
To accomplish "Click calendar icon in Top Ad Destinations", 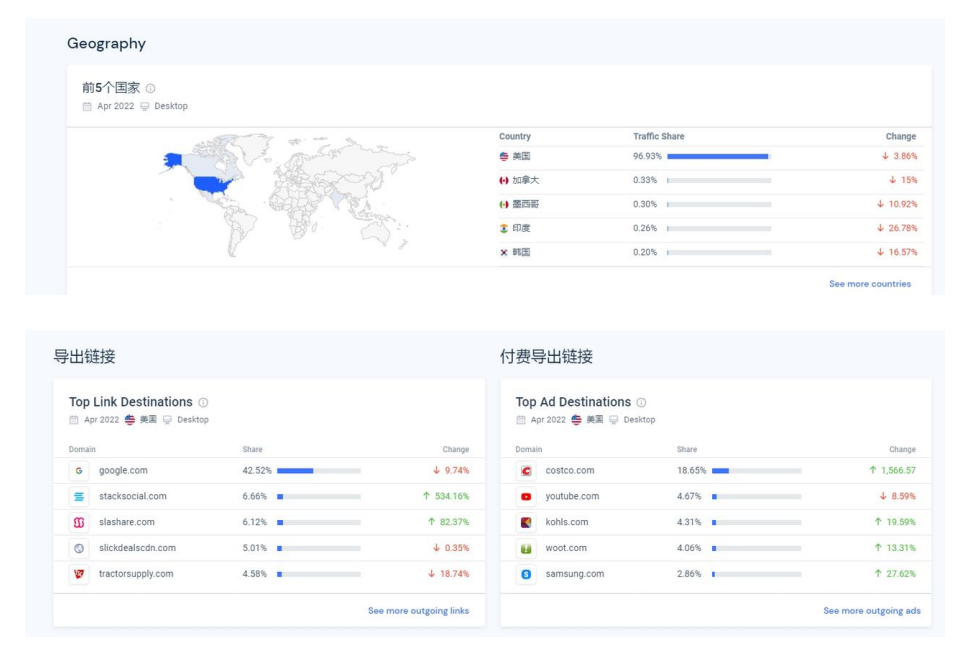I will click(x=520, y=420).
